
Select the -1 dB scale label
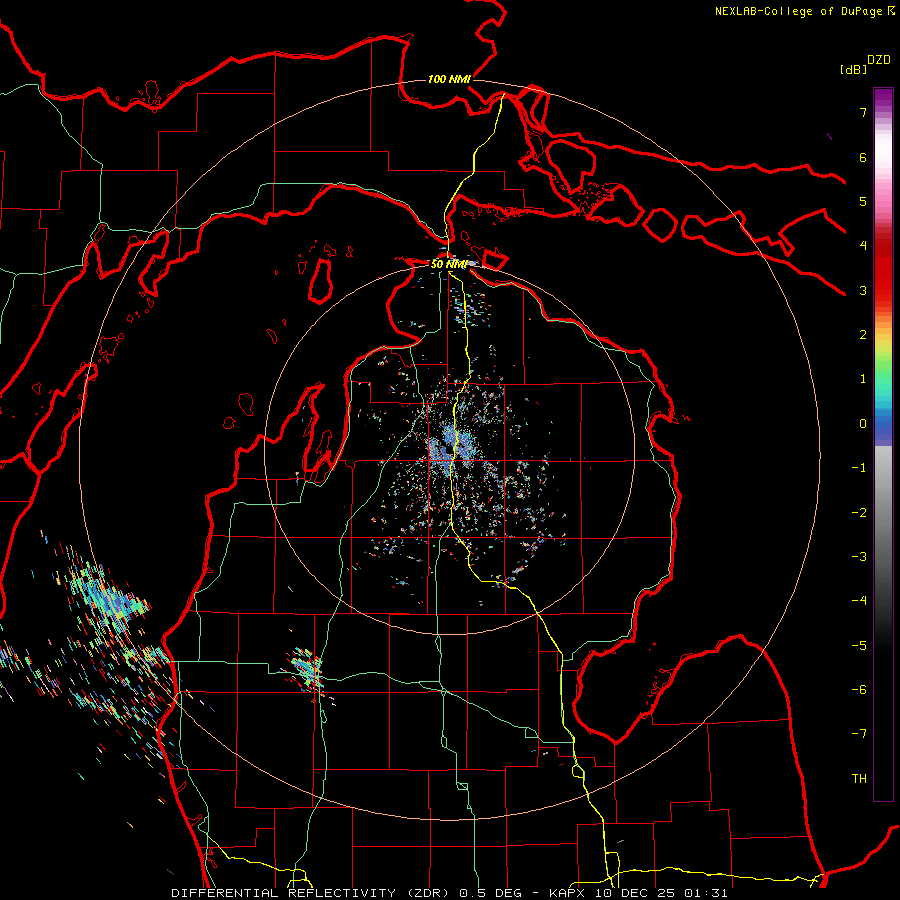pyautogui.click(x=859, y=468)
